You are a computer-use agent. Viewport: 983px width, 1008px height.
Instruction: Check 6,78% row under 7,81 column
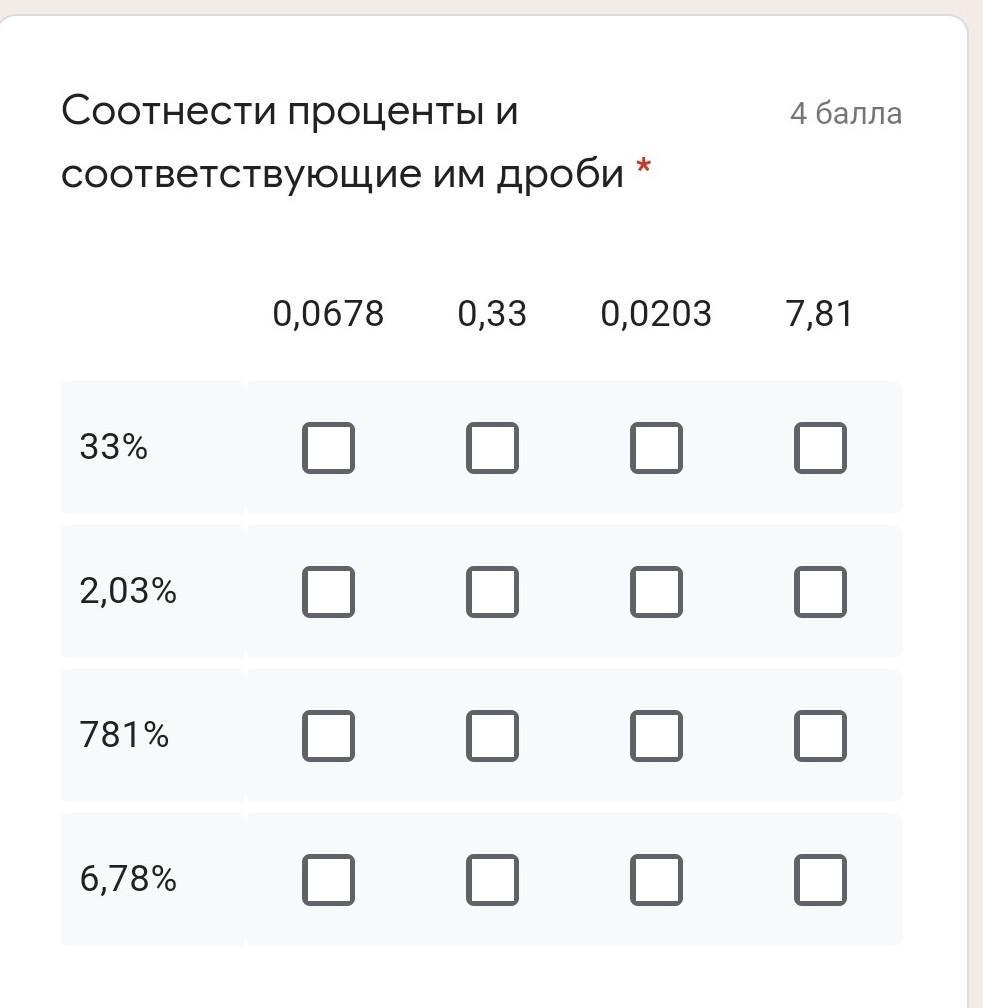pyautogui.click(x=820, y=879)
